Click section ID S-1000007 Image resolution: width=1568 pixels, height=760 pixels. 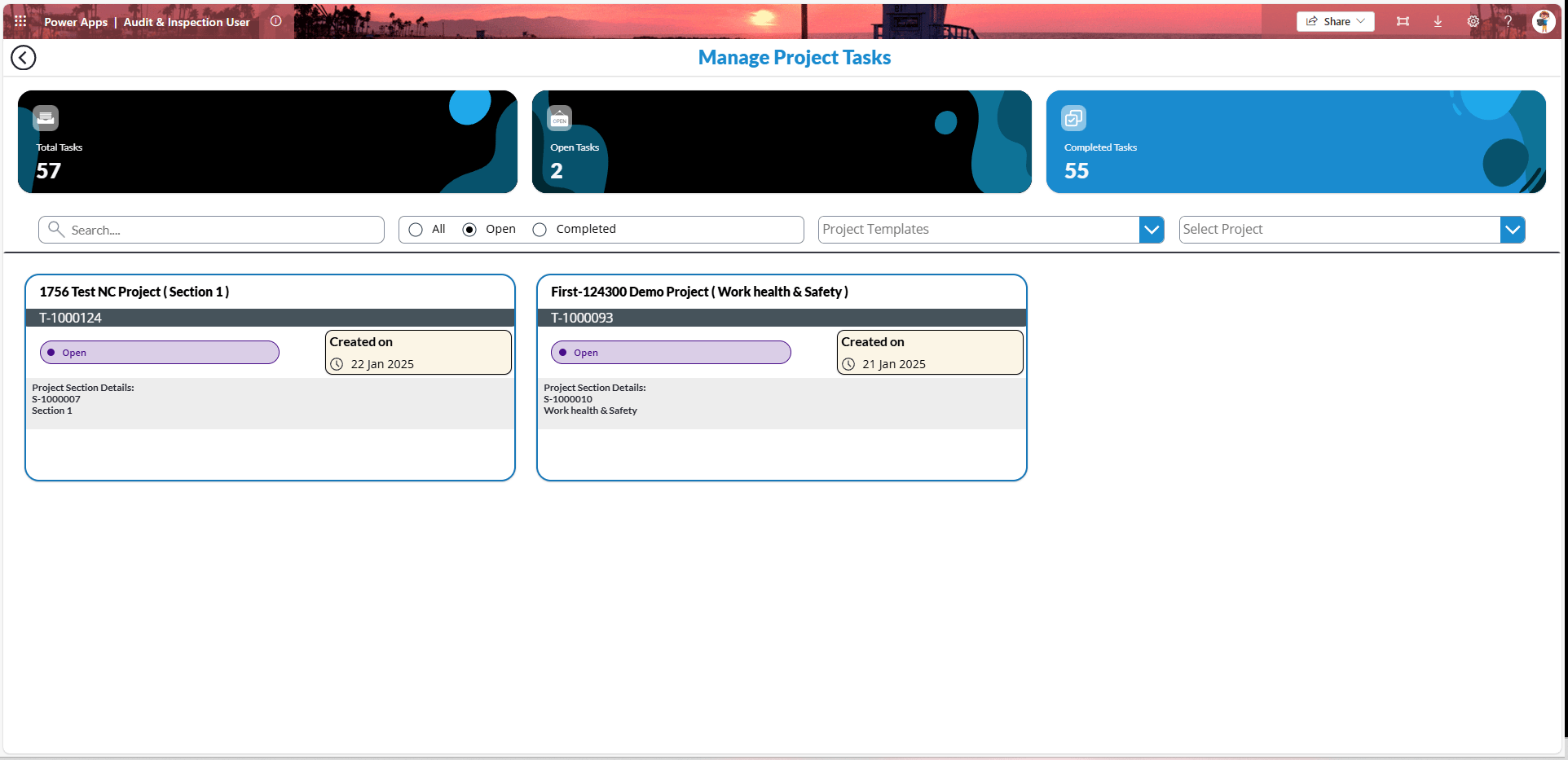tap(56, 399)
